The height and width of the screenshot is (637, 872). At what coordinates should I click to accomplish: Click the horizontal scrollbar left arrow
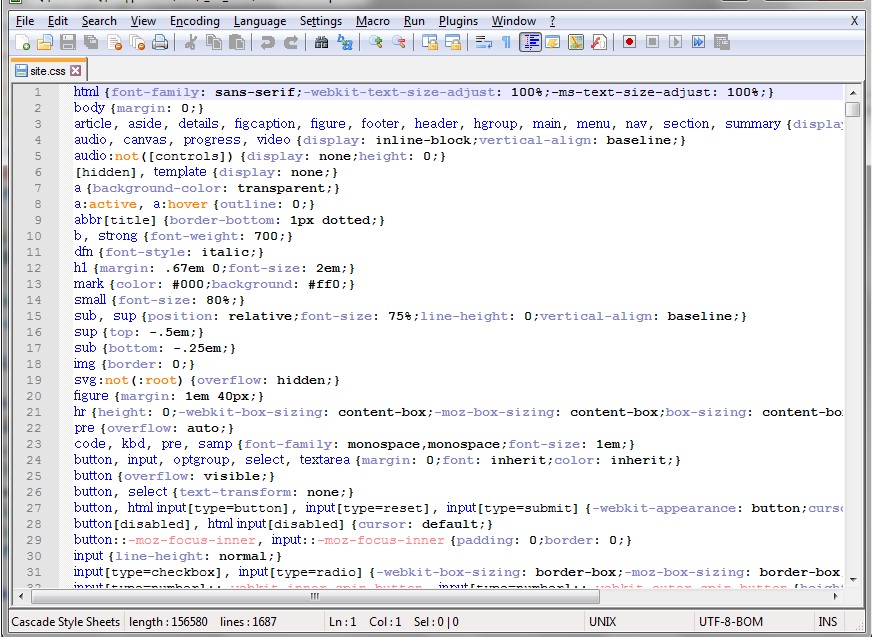21,596
